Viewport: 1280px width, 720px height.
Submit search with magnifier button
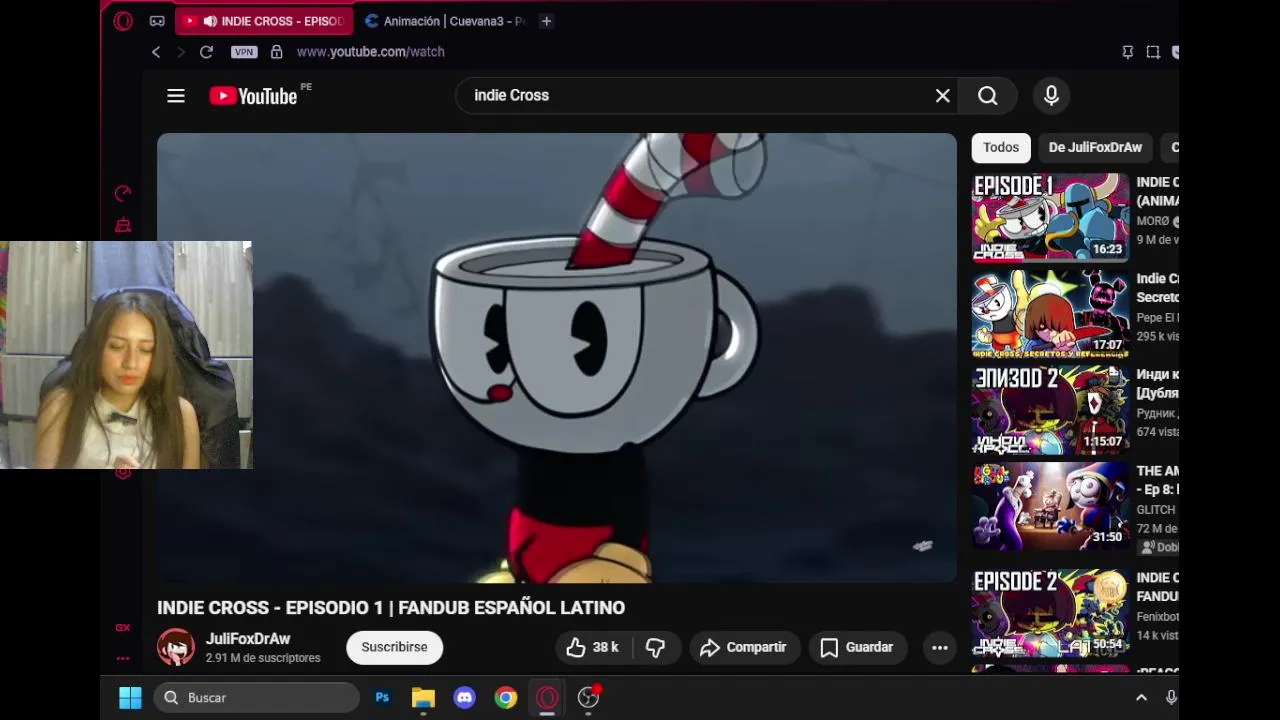coord(988,95)
